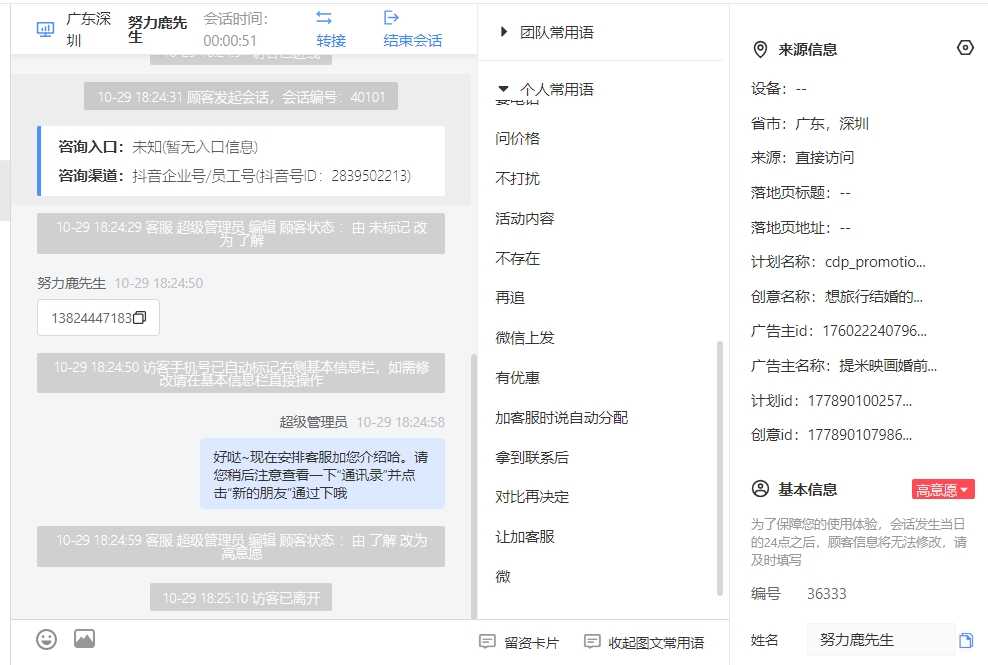Click the 好哒~现在安排客服 reply message bubble
The image size is (988, 665).
(x=322, y=475)
